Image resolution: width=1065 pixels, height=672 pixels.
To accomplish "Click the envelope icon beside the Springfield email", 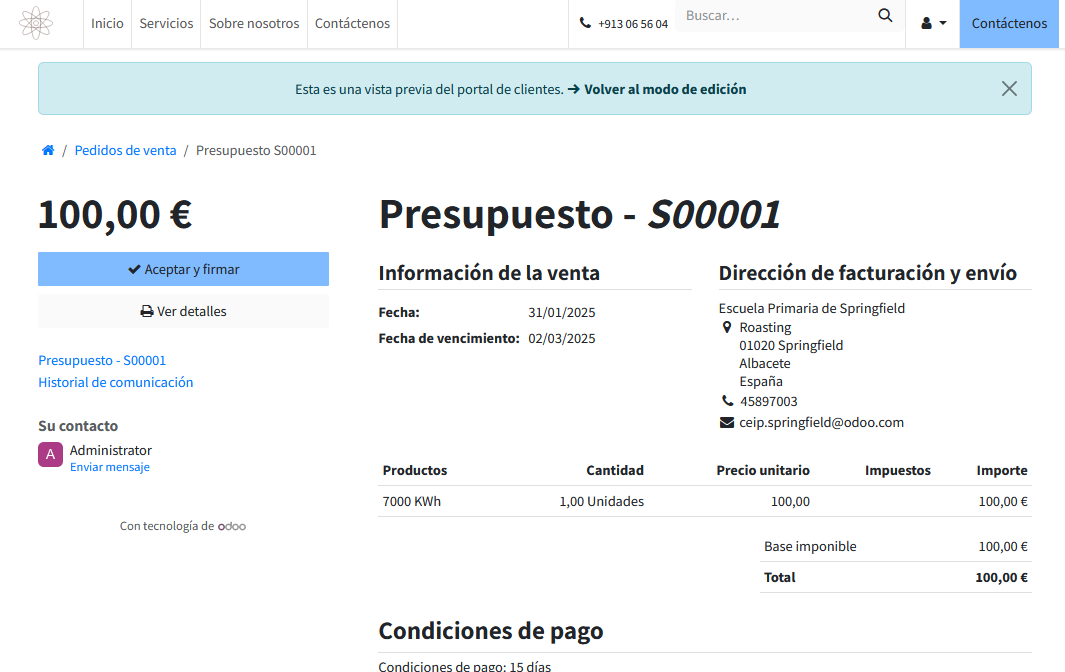I will 726,421.
